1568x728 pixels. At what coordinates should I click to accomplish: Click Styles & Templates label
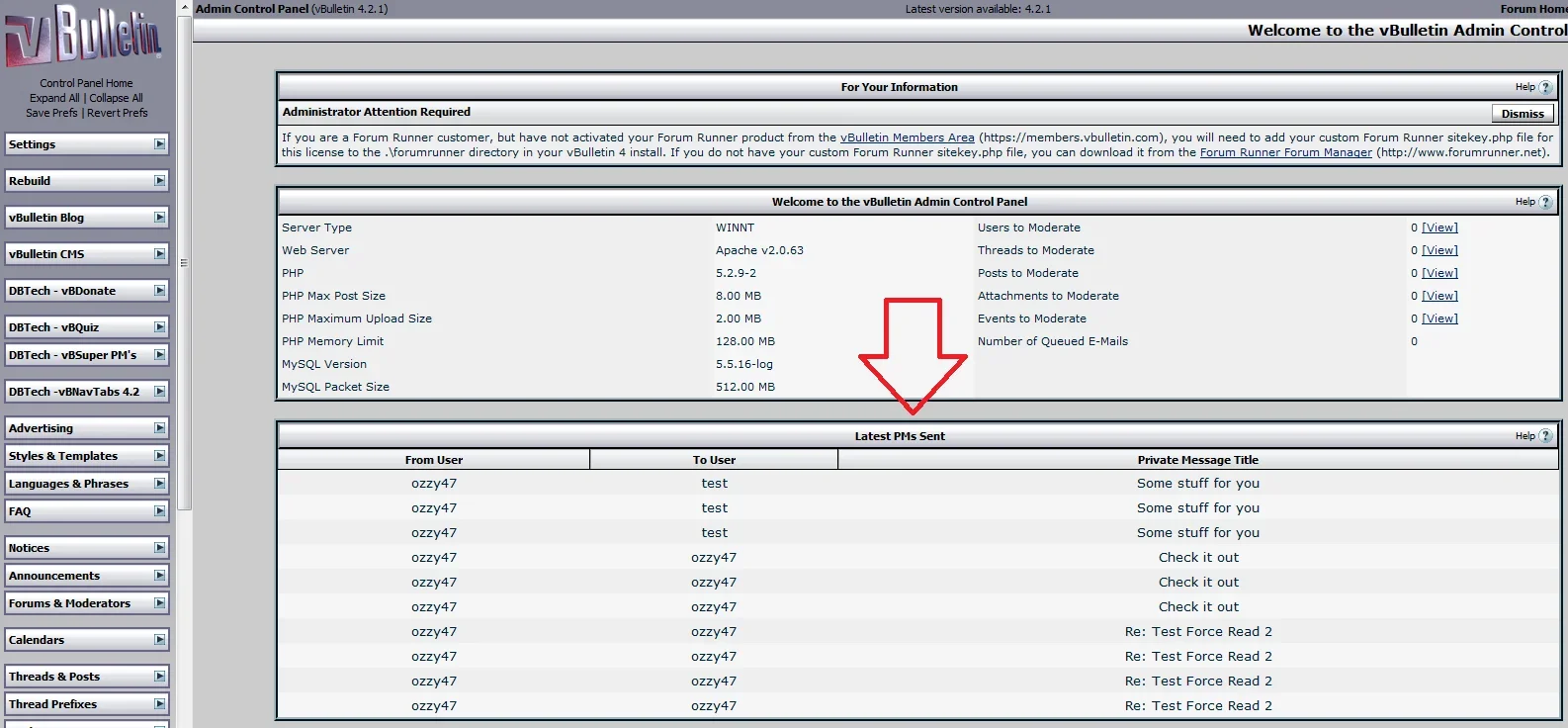click(x=63, y=456)
